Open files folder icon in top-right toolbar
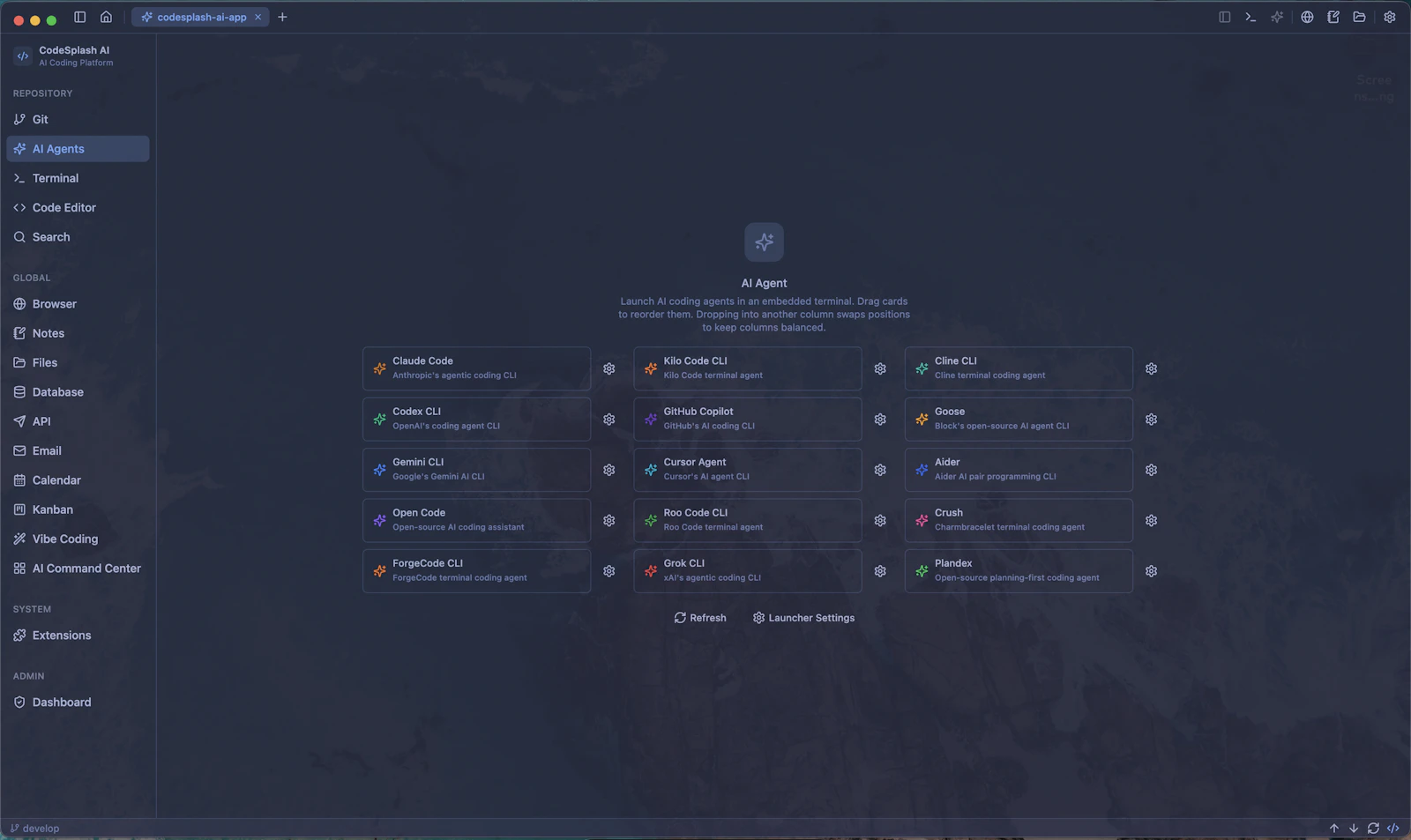 [x=1360, y=17]
